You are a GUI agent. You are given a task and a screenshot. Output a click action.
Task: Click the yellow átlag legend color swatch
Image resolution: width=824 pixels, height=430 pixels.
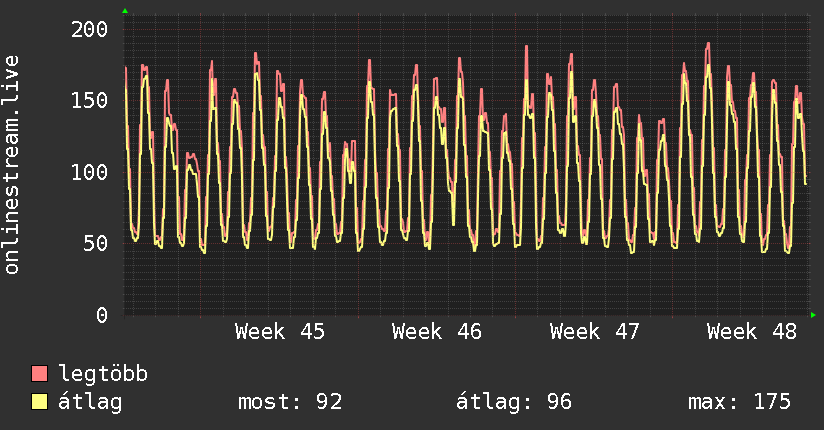coord(39,401)
